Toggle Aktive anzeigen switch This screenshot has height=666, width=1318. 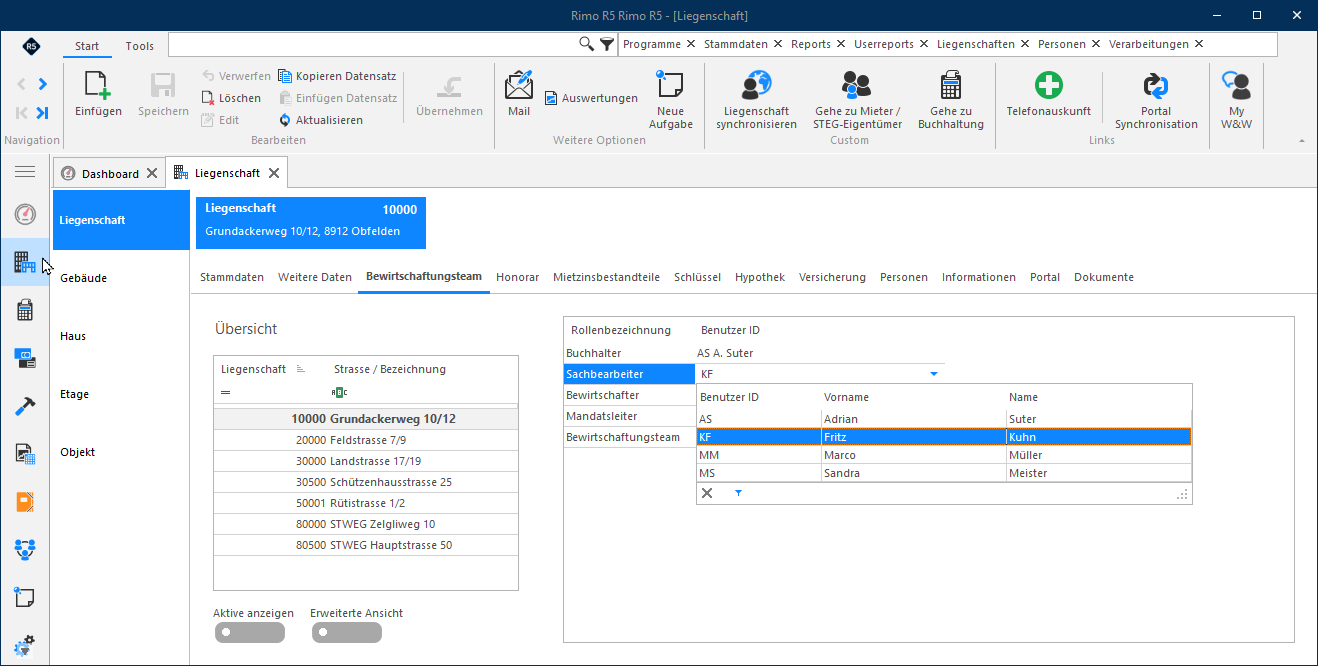click(249, 632)
